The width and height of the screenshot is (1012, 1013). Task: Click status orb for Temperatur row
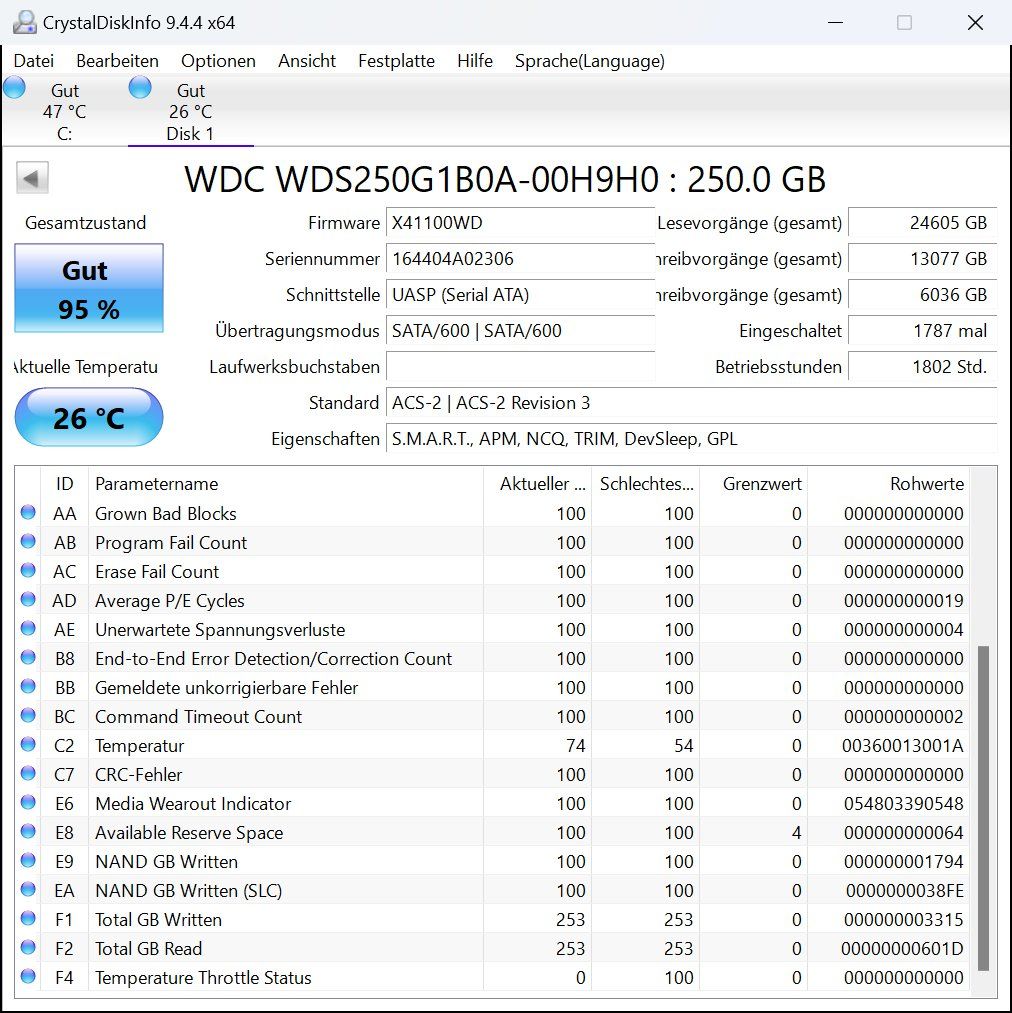[x=28, y=745]
